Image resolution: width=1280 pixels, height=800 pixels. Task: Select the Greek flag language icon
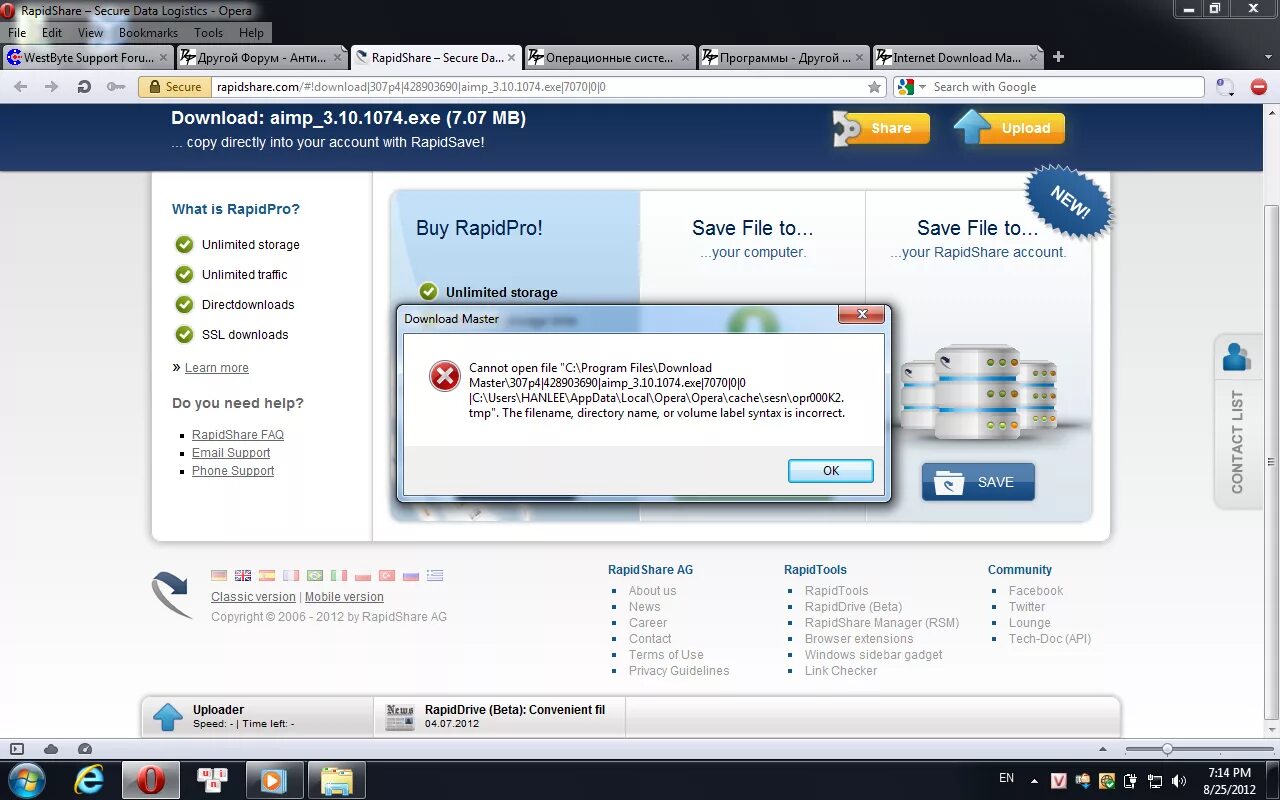pos(435,575)
